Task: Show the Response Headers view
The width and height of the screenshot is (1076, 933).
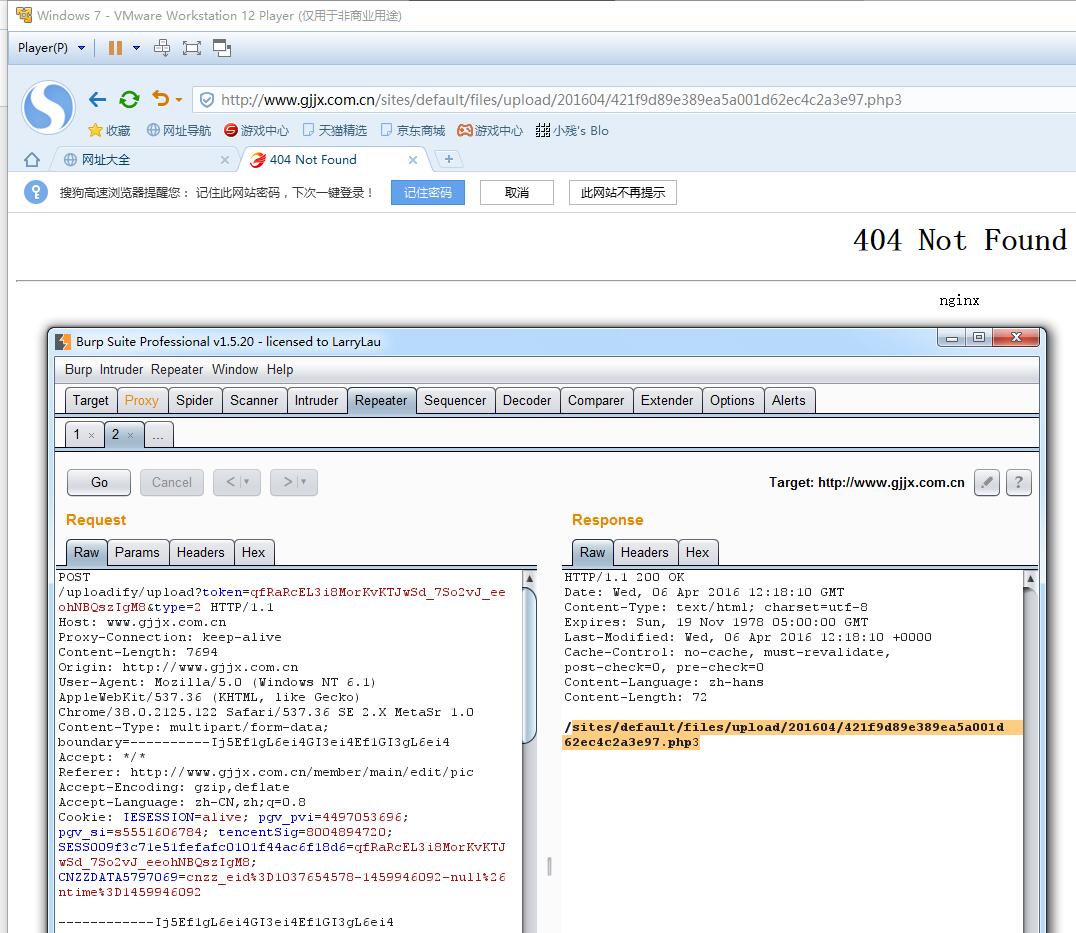Action: pyautogui.click(x=644, y=552)
